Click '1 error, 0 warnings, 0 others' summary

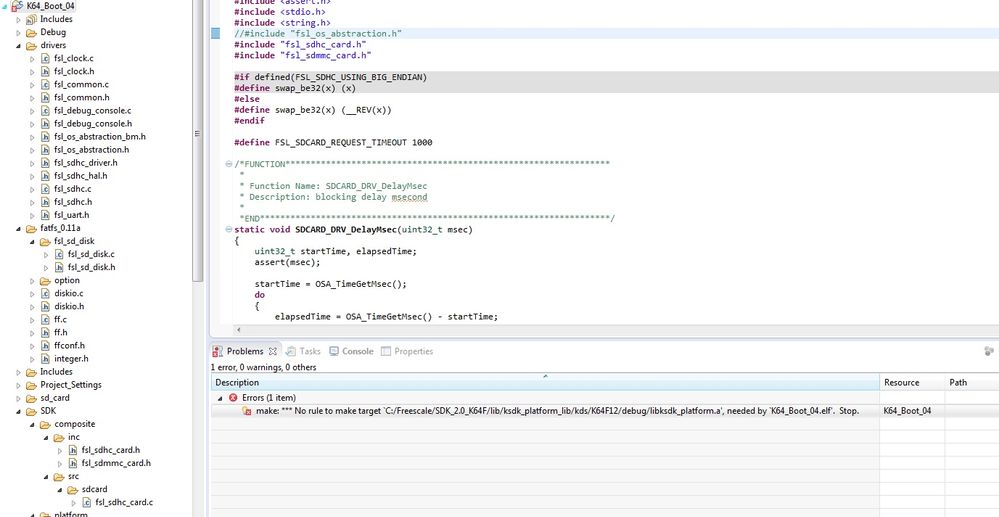click(264, 367)
